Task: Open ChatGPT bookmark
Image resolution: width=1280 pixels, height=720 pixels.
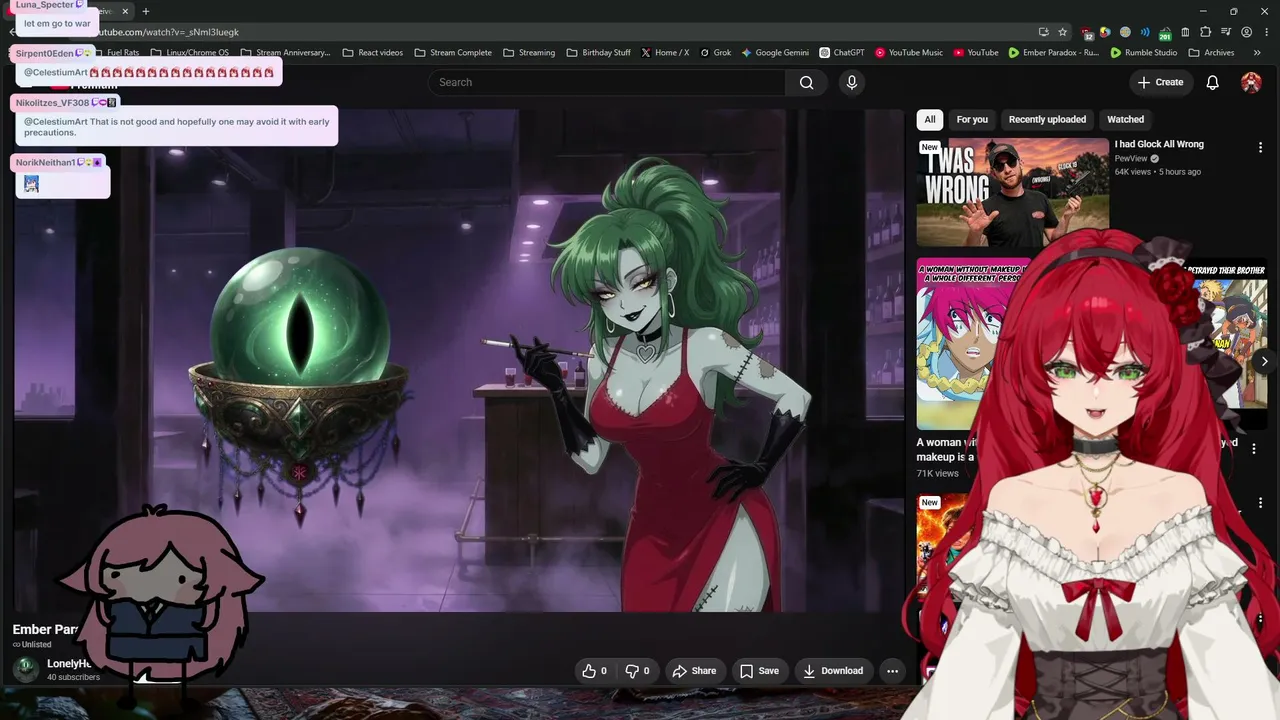Action: tap(841, 53)
